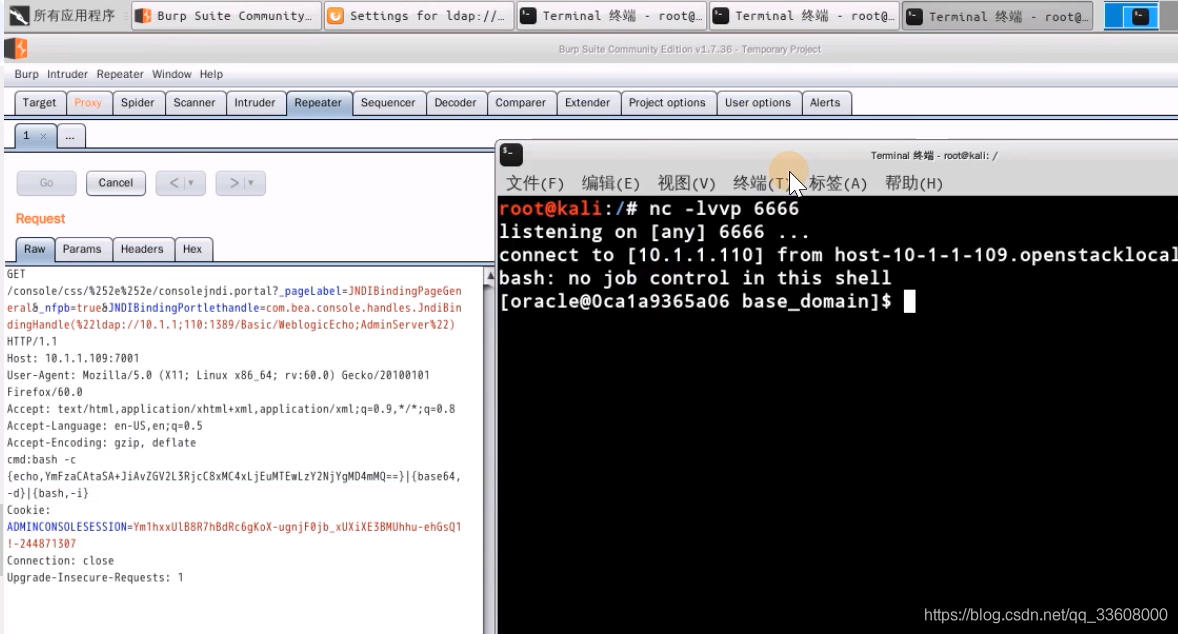Screen dimensions: 1178x634
Task: Open the Window menu
Action: (171, 74)
